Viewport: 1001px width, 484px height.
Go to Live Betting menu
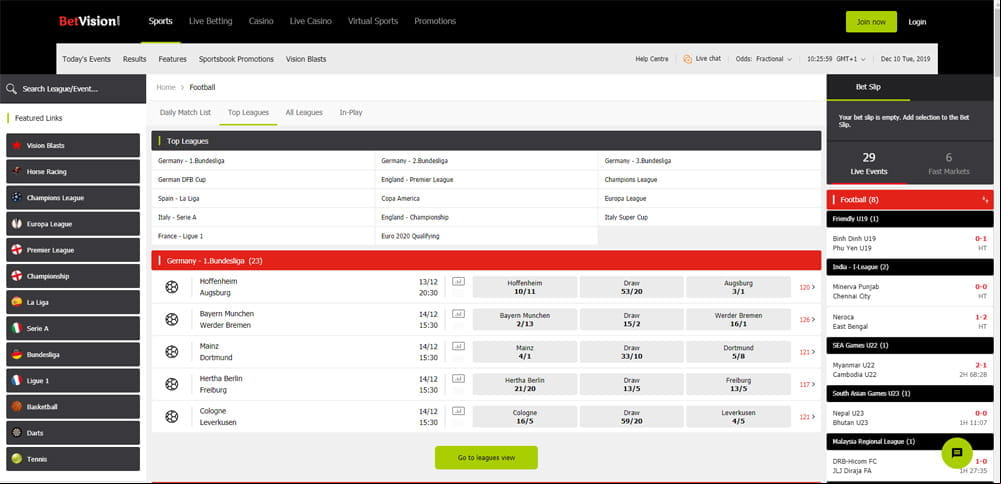(x=211, y=21)
